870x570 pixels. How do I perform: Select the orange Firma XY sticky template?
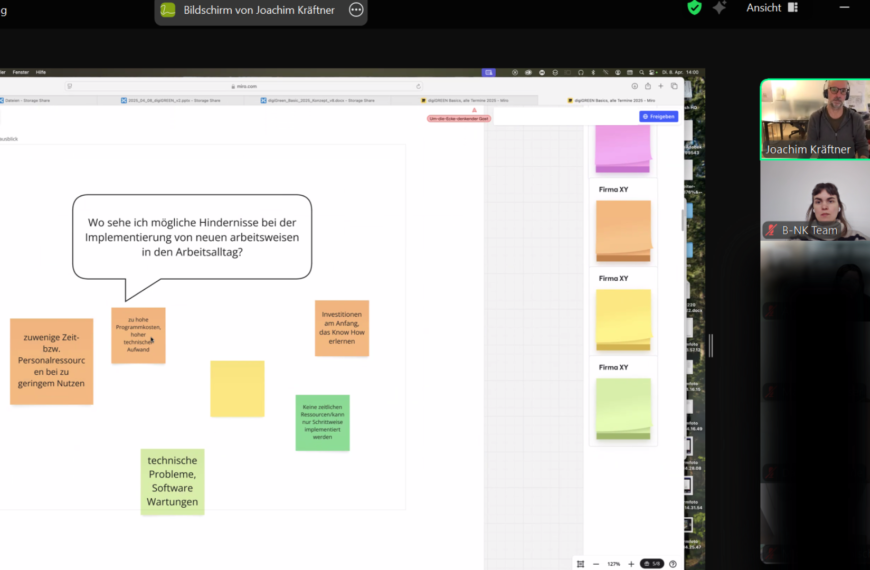(623, 231)
